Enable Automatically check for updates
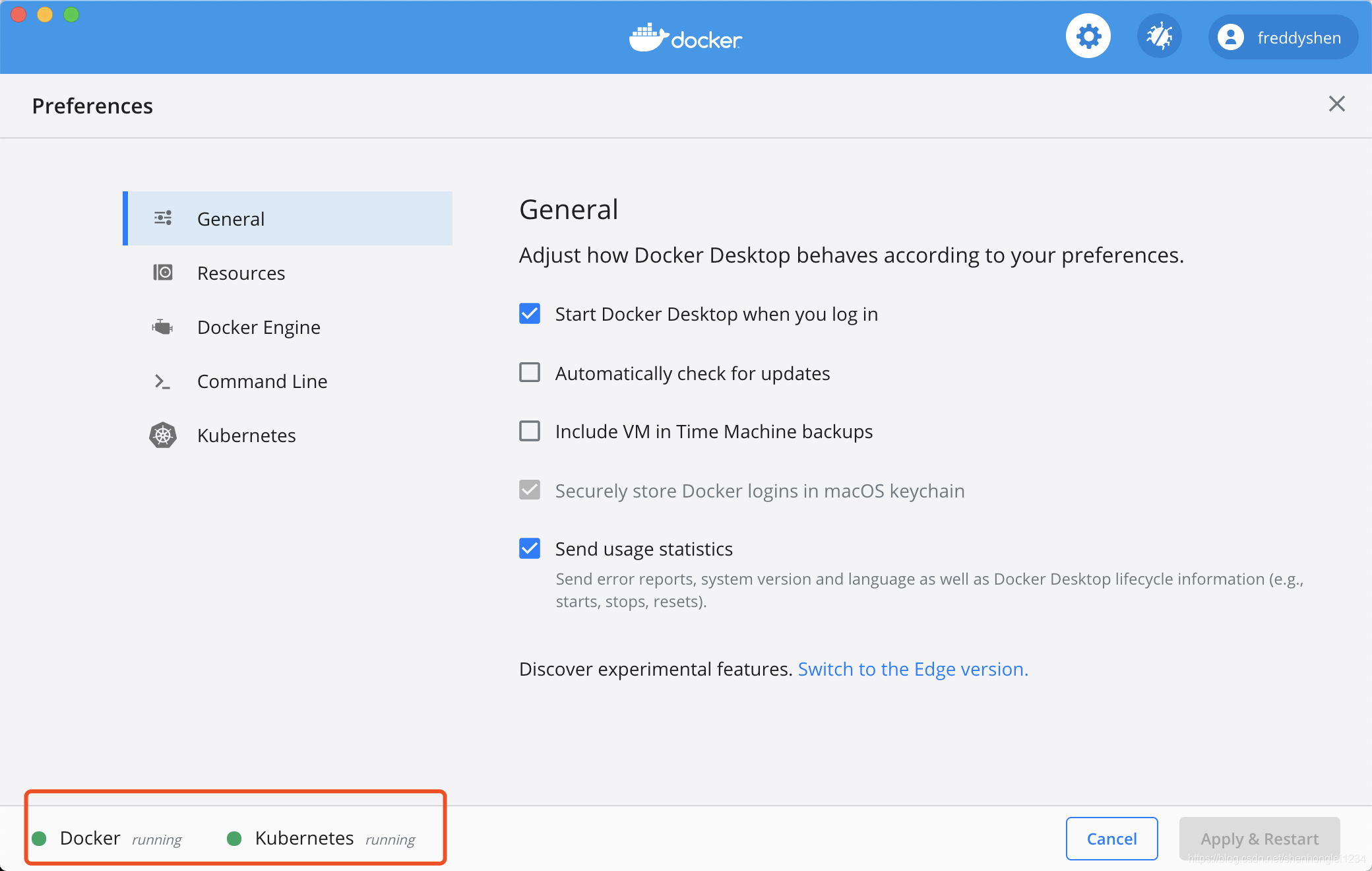The image size is (1372, 871). point(530,373)
